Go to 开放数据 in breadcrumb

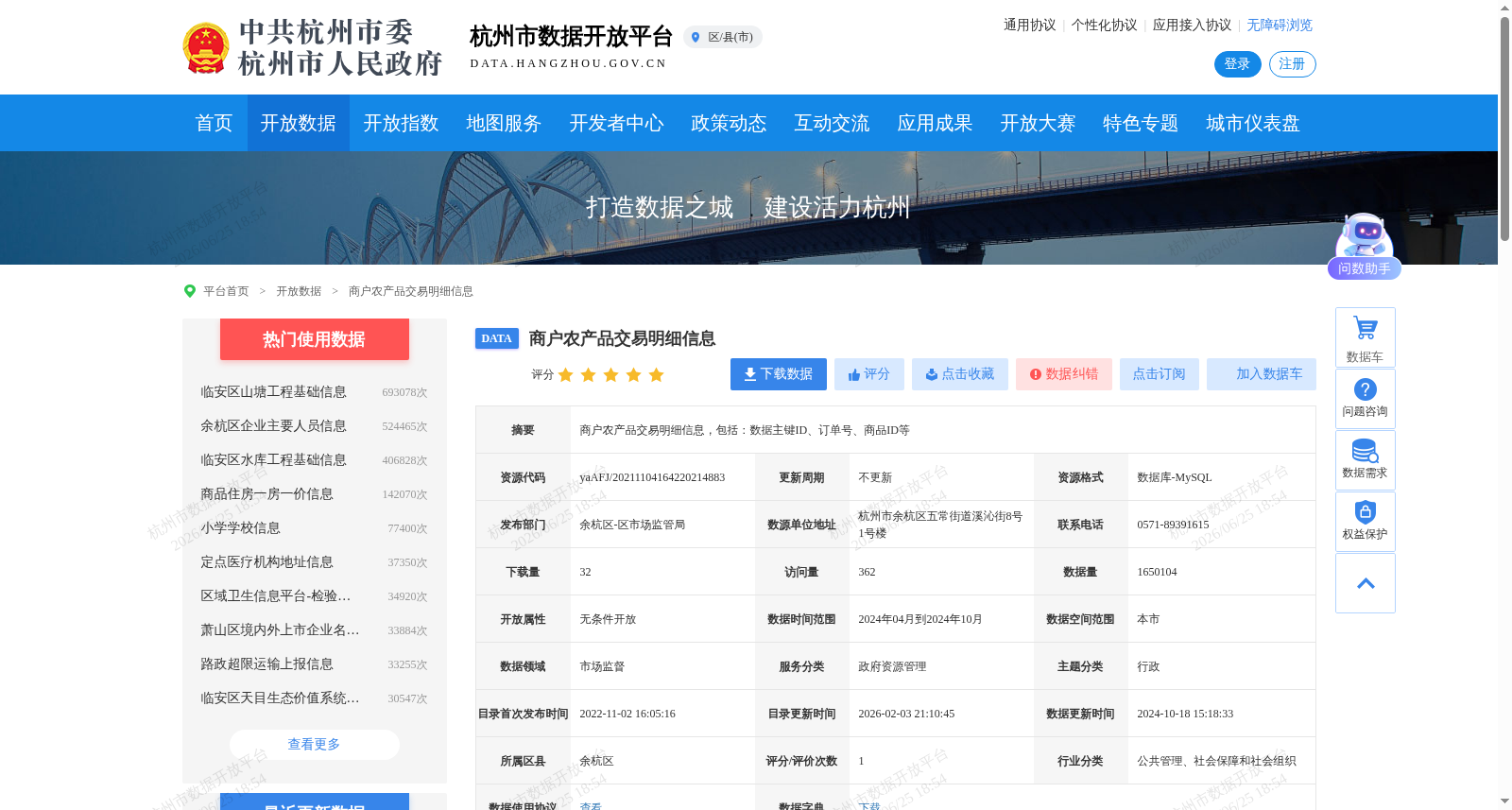coord(300,291)
